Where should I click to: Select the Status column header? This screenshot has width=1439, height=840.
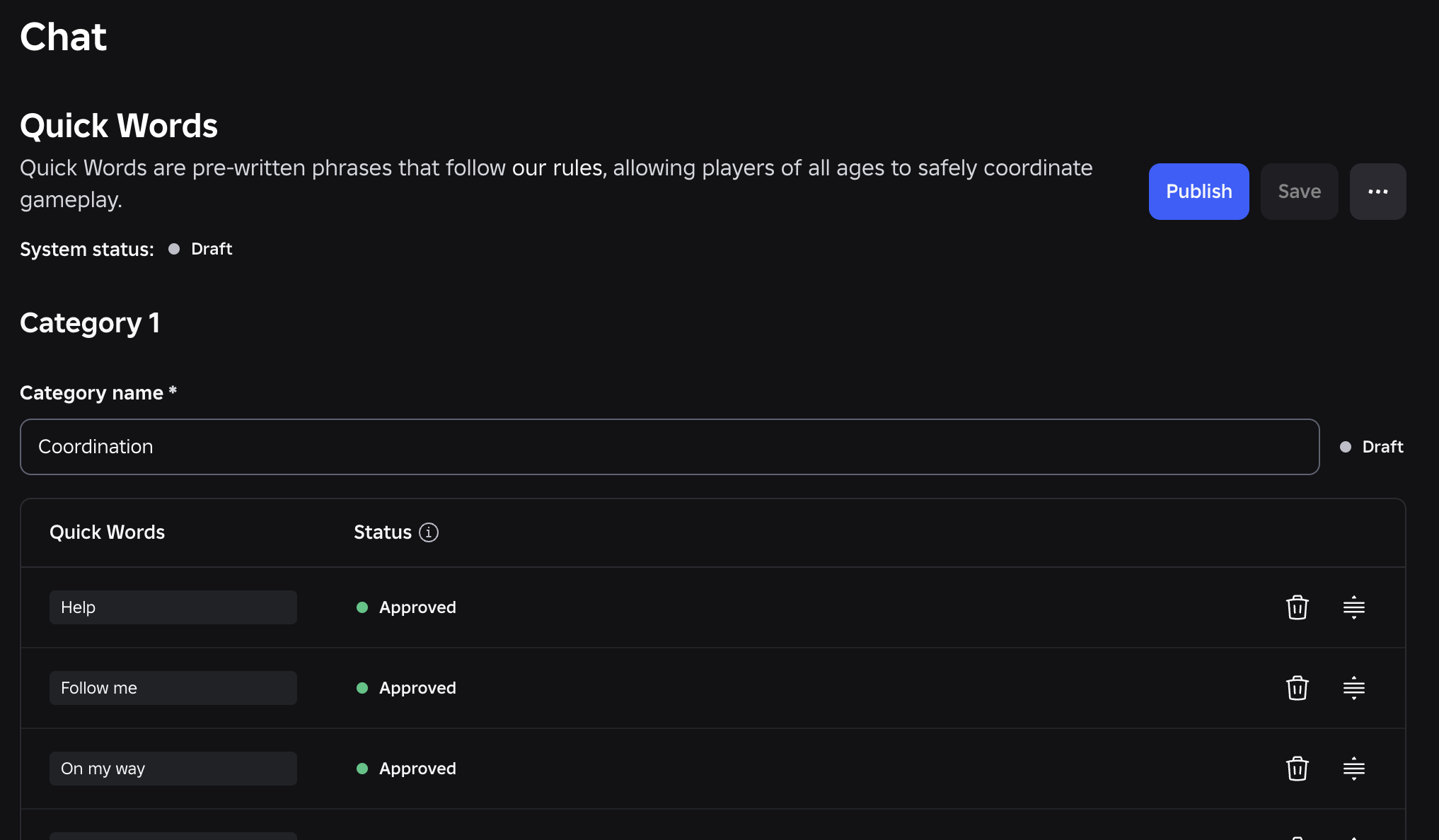click(383, 532)
